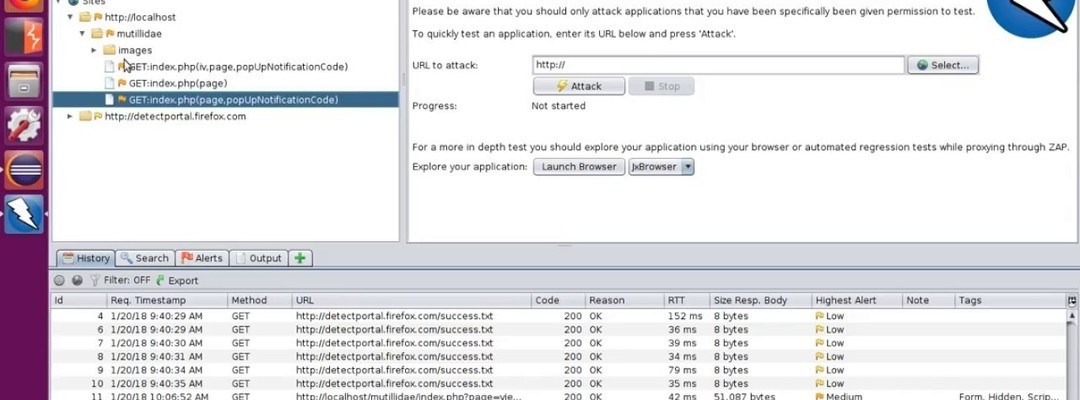Select history row with timestamp 9:40:30 AM
The height and width of the screenshot is (400, 1080).
click(559, 343)
